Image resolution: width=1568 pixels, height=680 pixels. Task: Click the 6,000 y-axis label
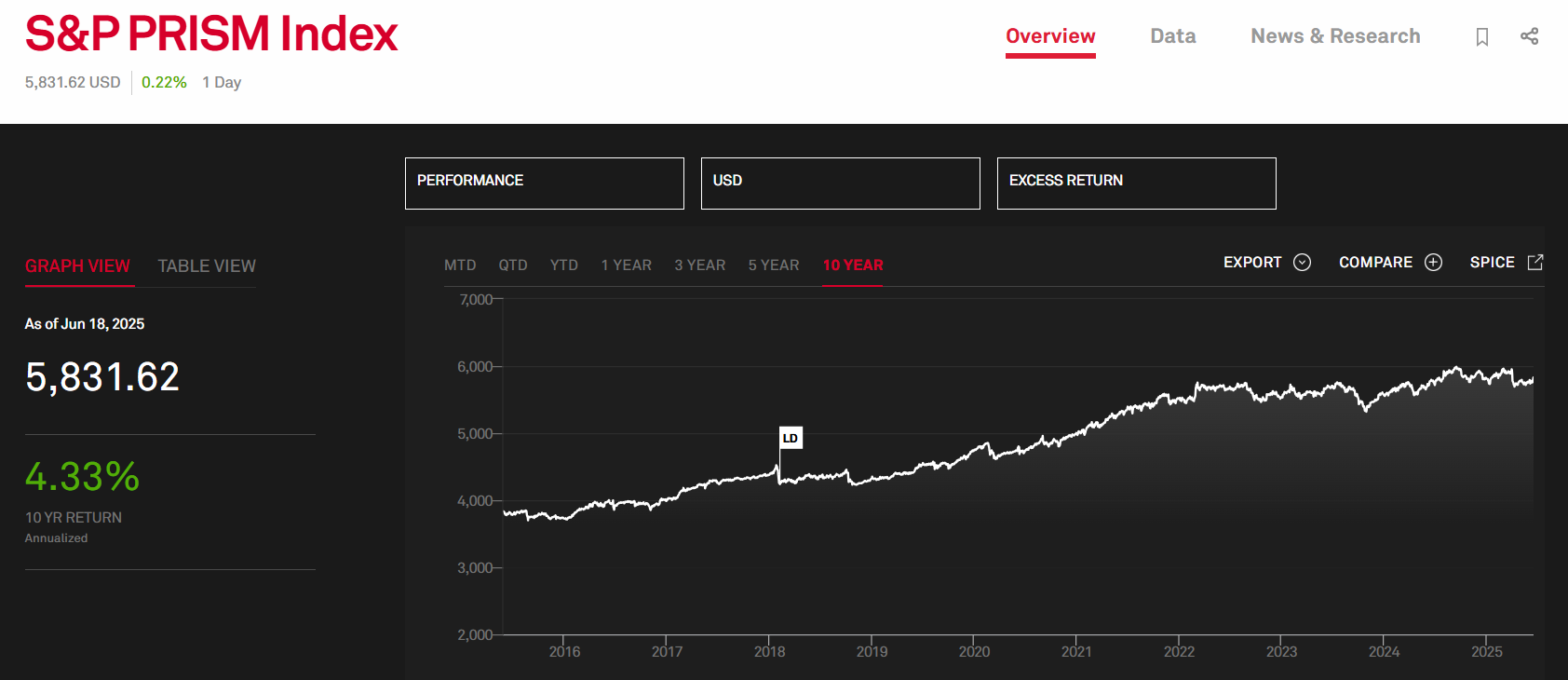(475, 367)
